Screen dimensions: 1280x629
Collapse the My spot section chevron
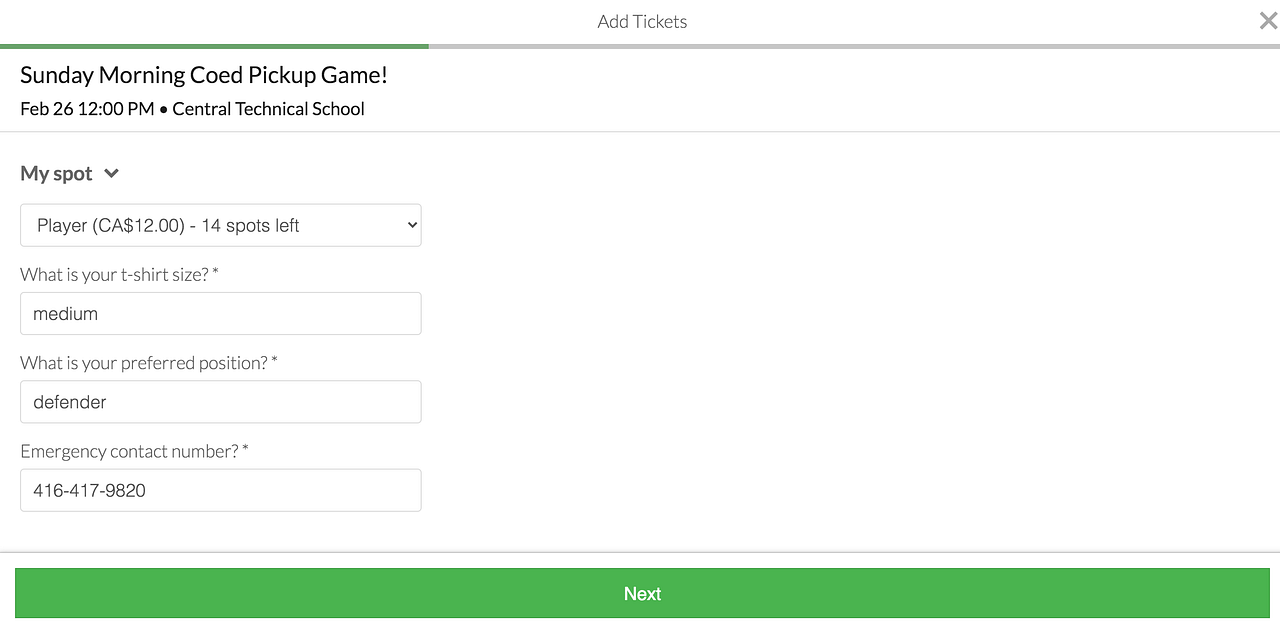click(x=111, y=174)
